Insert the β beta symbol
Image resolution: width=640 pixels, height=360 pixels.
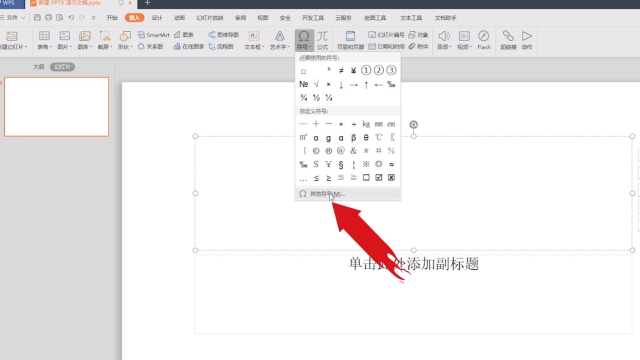[353, 138]
